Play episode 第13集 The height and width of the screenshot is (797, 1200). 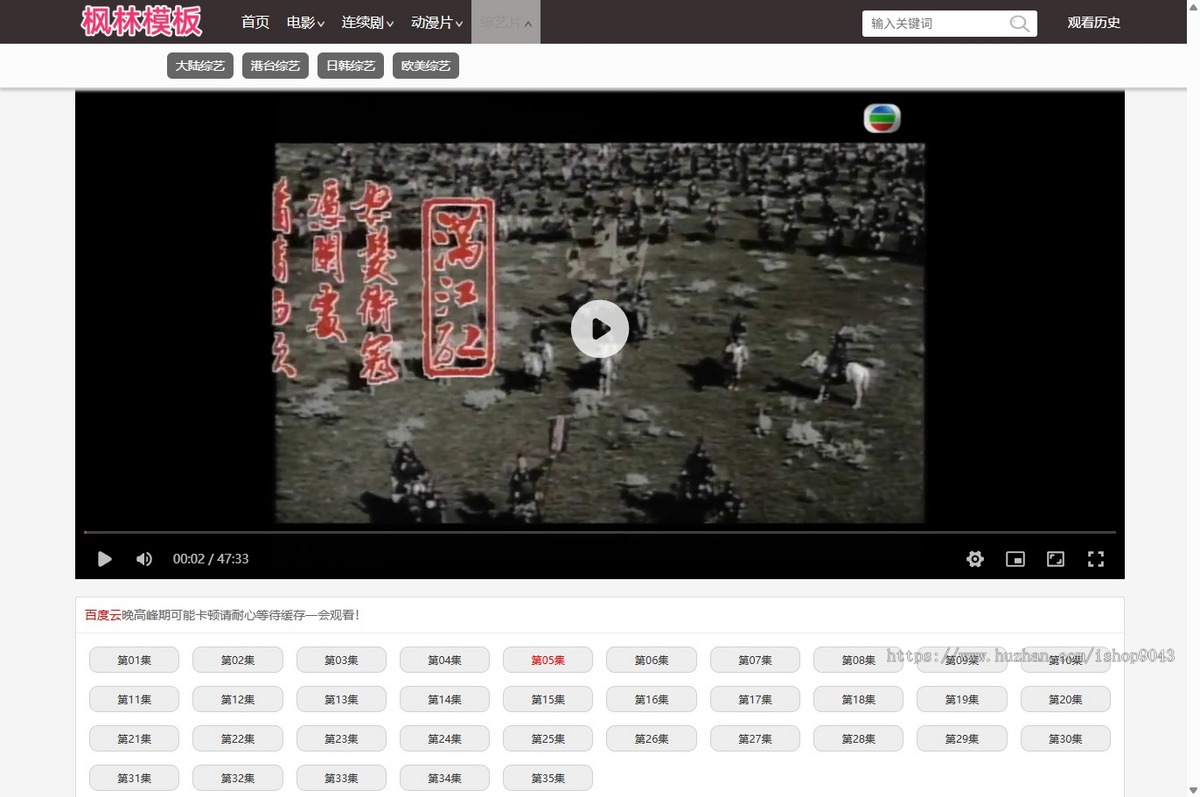341,699
